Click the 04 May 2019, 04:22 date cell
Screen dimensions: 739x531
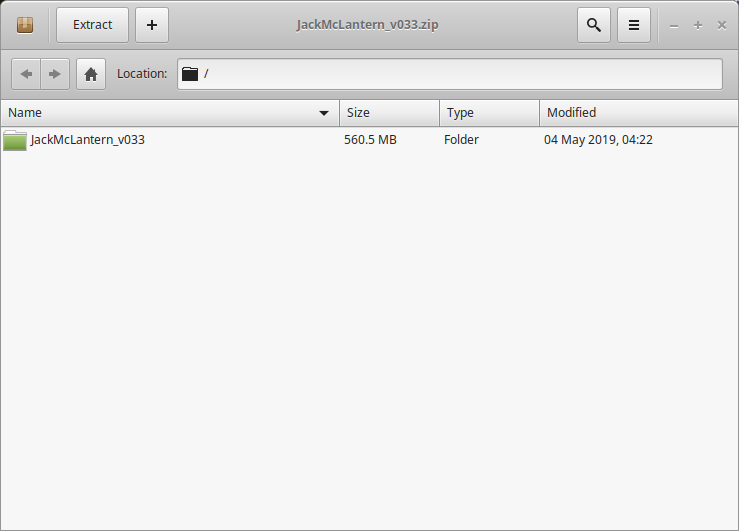click(x=598, y=140)
